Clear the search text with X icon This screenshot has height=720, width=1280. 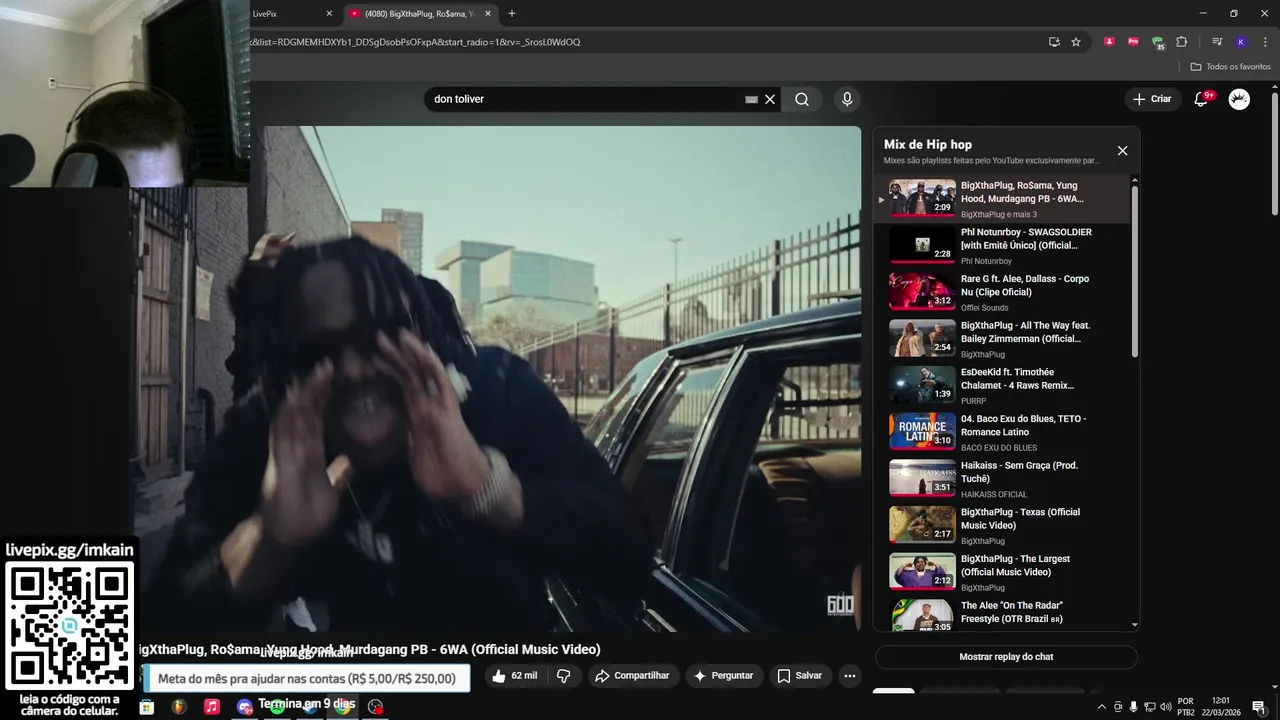coord(770,99)
